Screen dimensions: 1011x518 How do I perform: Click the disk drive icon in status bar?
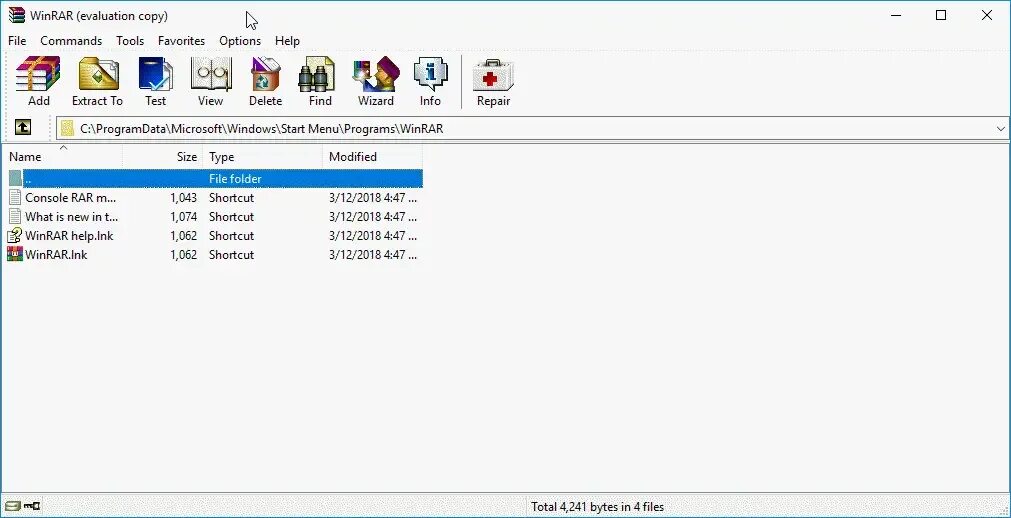point(12,506)
